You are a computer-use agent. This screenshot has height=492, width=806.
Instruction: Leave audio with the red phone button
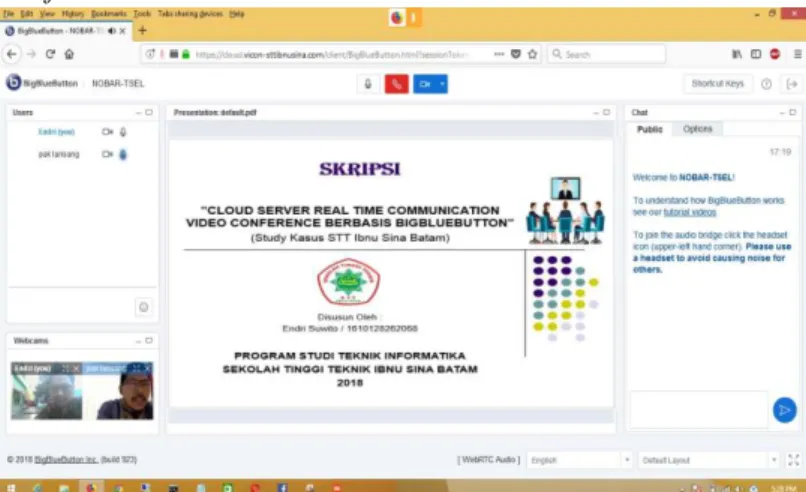pos(396,84)
